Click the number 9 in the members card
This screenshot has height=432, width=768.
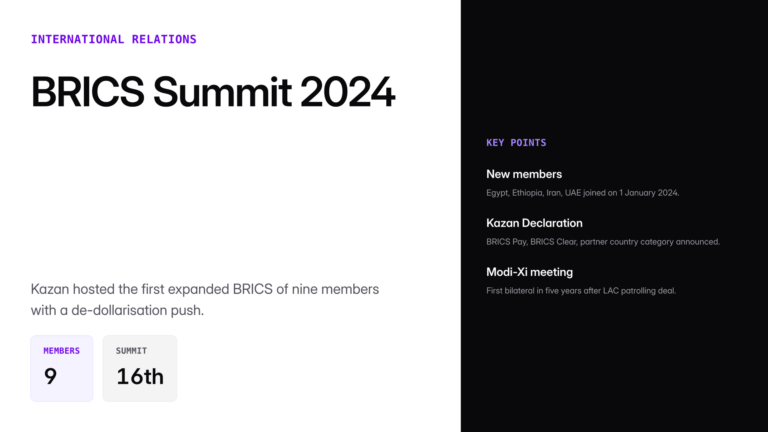click(x=50, y=377)
